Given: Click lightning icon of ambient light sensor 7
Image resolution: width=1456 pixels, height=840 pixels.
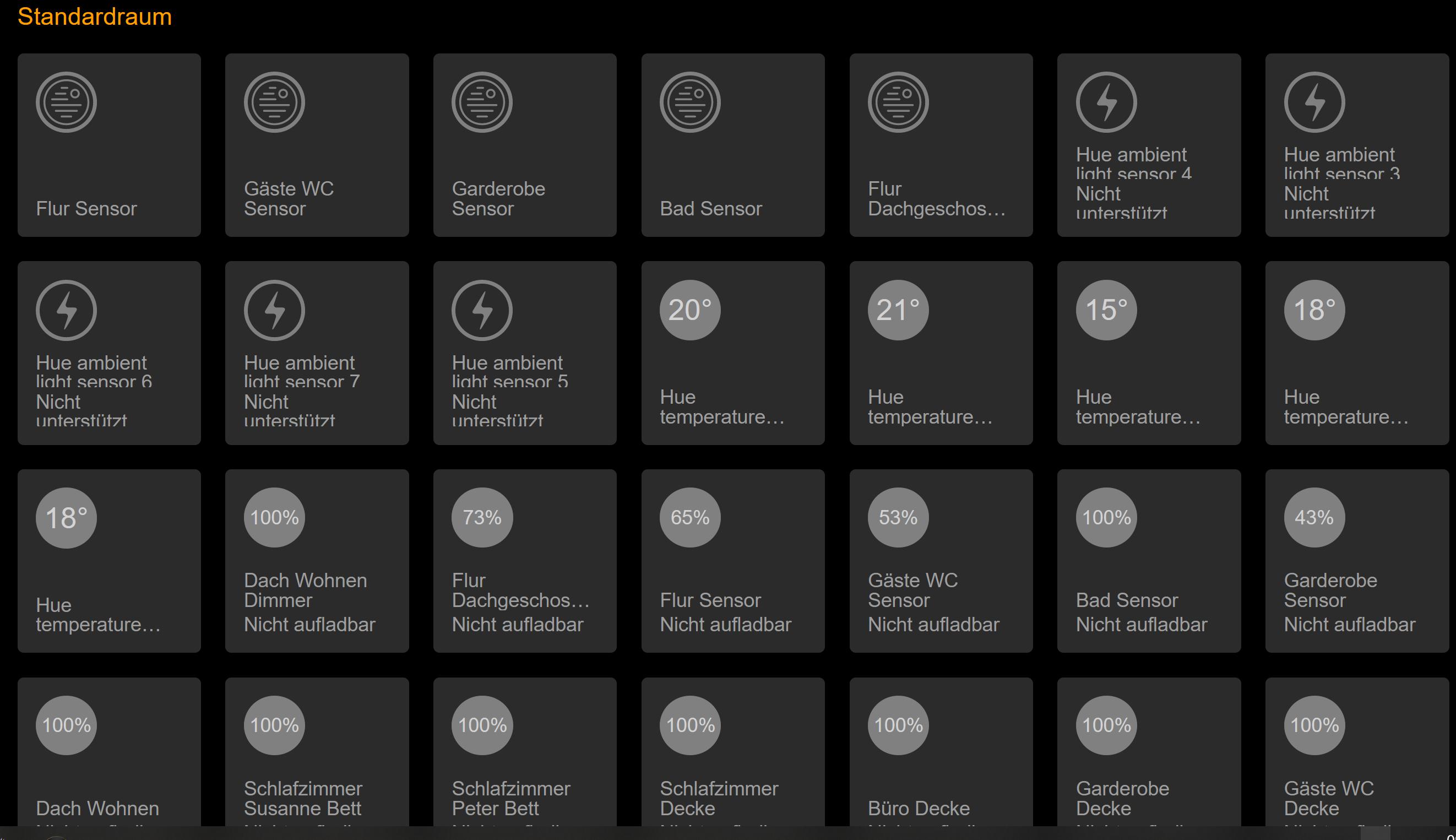Looking at the screenshot, I should tap(274, 310).
